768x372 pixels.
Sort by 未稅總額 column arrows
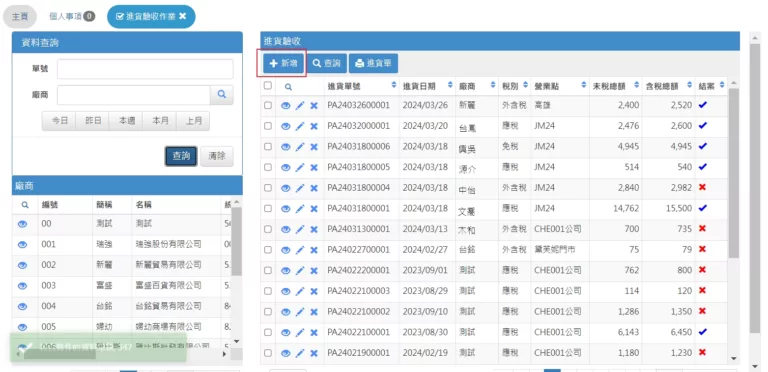click(x=637, y=85)
